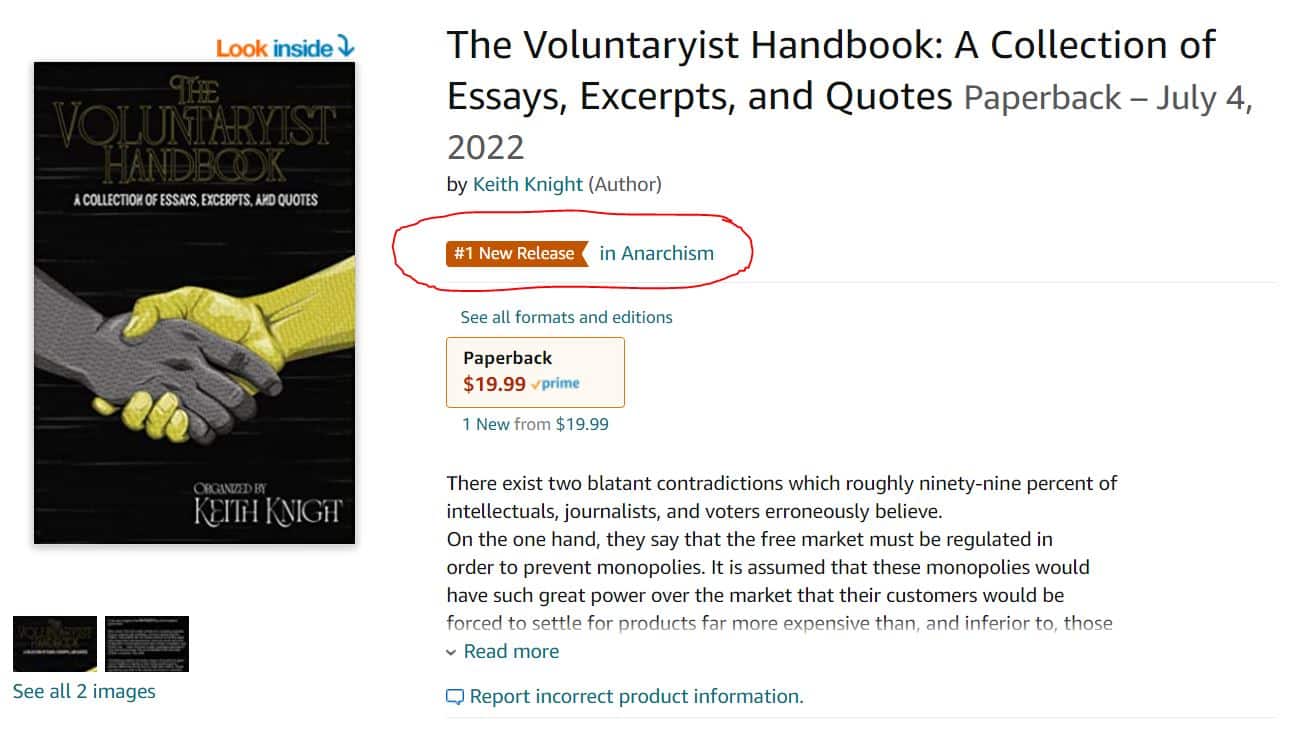Click the Look inside arrow icon
Screen dimensions: 1299x733
click(x=345, y=46)
